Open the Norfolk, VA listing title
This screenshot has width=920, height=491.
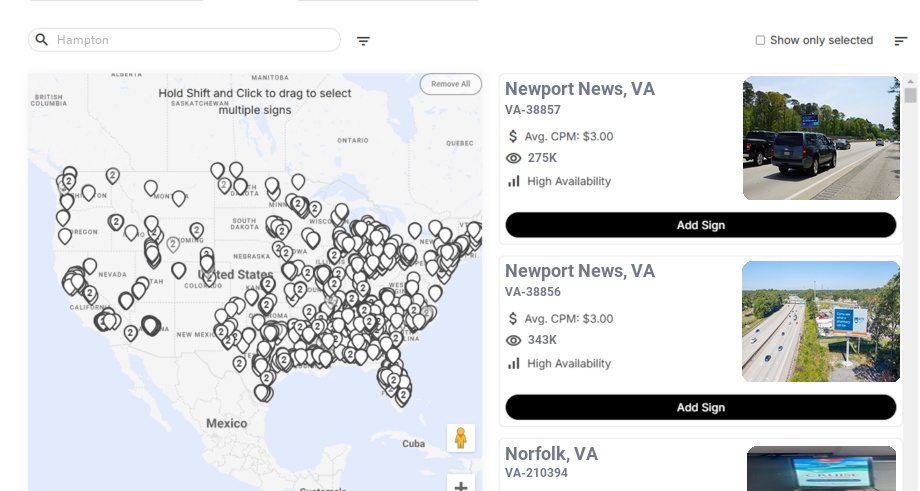(551, 454)
